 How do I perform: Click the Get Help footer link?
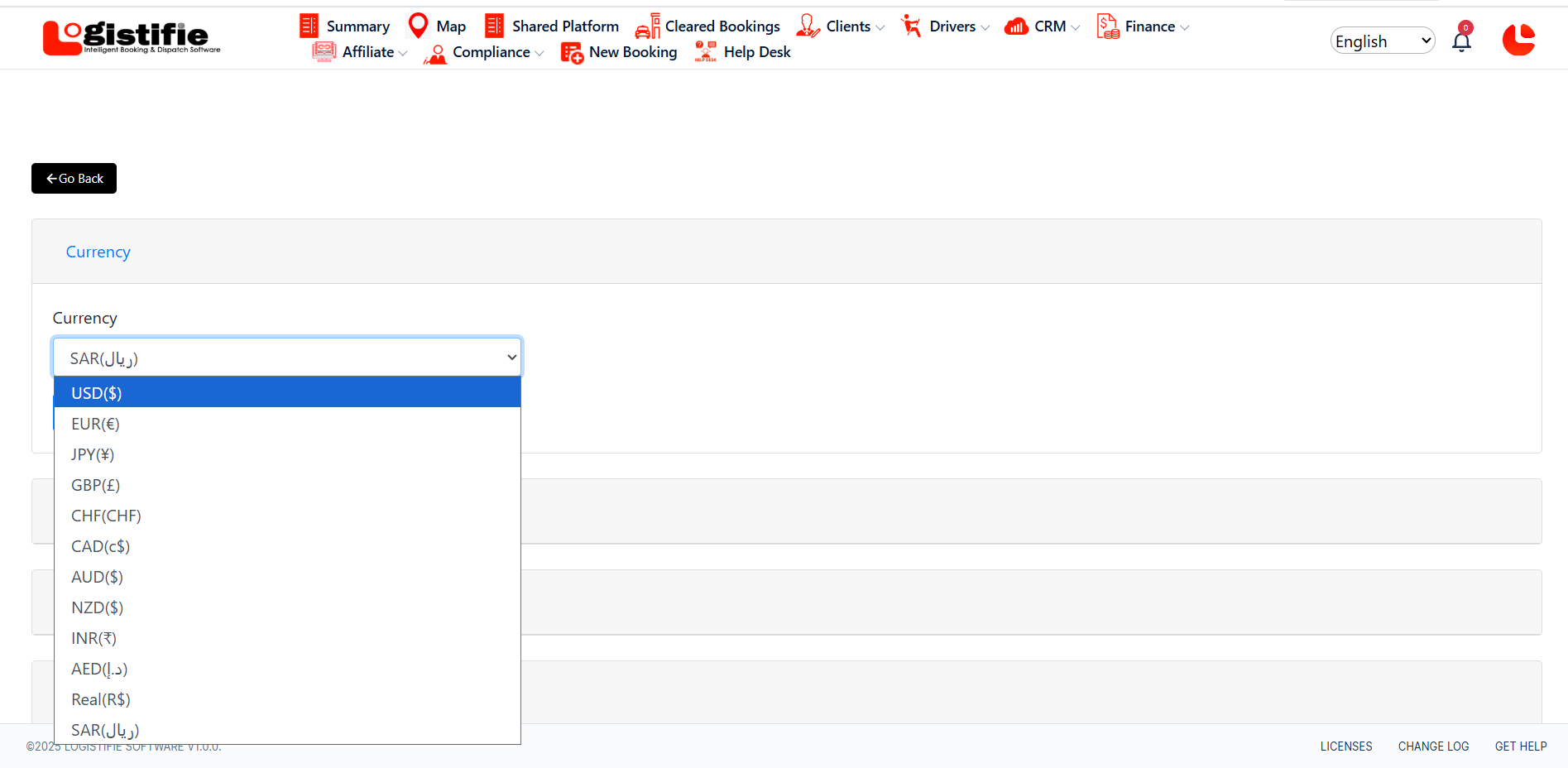pyautogui.click(x=1520, y=746)
